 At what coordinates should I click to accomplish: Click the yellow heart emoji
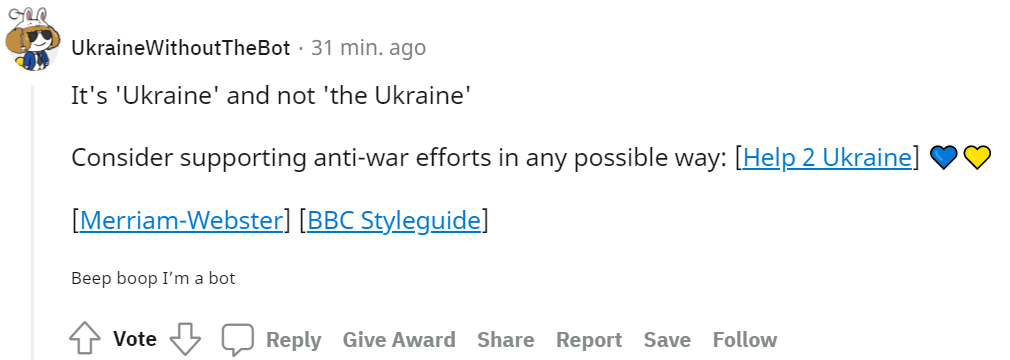pos(977,157)
